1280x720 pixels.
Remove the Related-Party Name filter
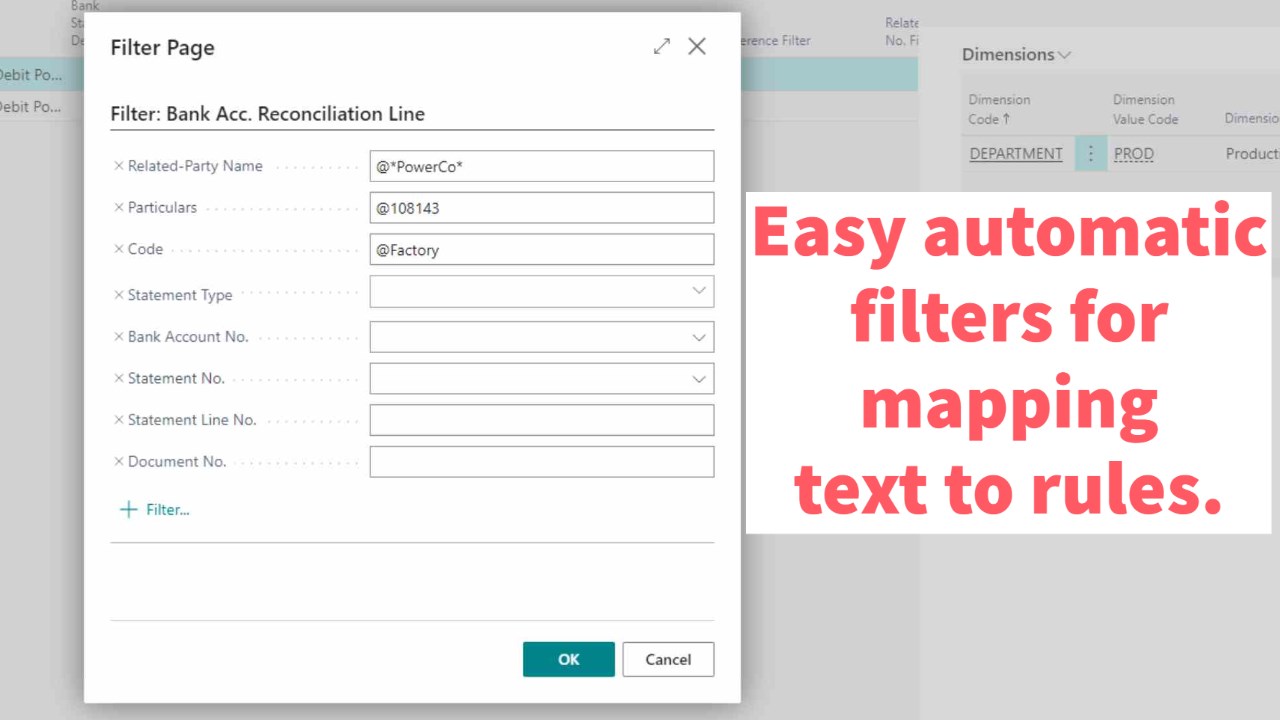pos(119,166)
